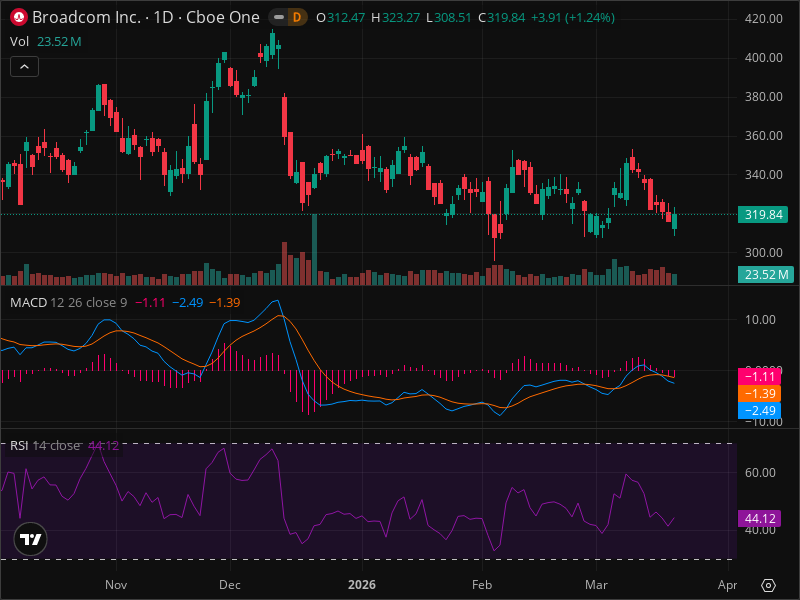The image size is (800, 600).
Task: Click the Nov label on time axis
Action: 116,585
